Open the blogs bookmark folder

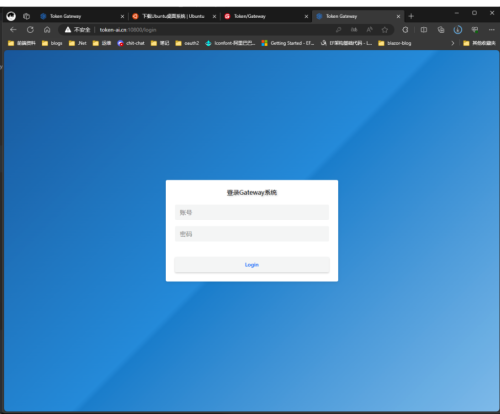[52, 43]
